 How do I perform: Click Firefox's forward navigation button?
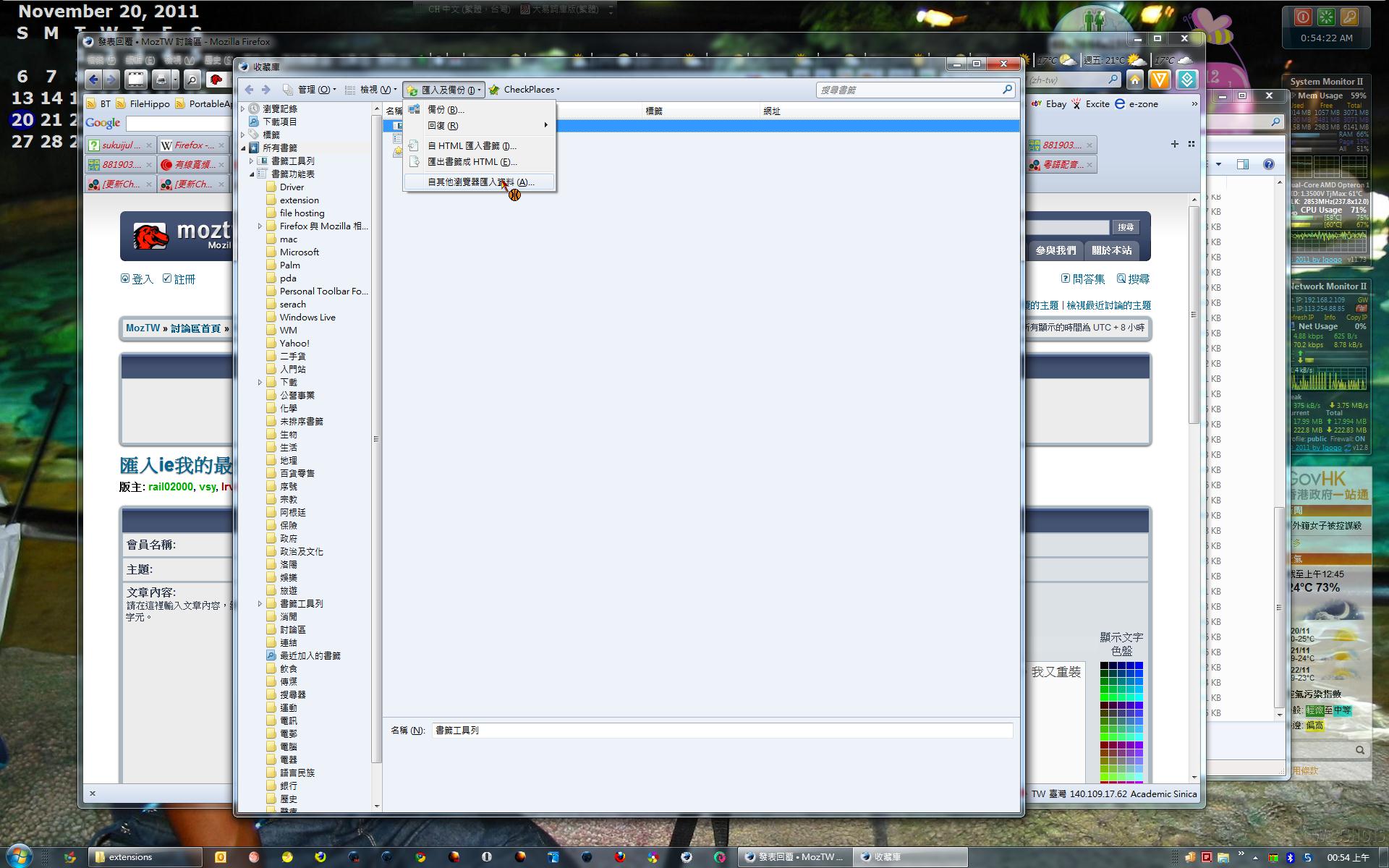click(x=111, y=80)
